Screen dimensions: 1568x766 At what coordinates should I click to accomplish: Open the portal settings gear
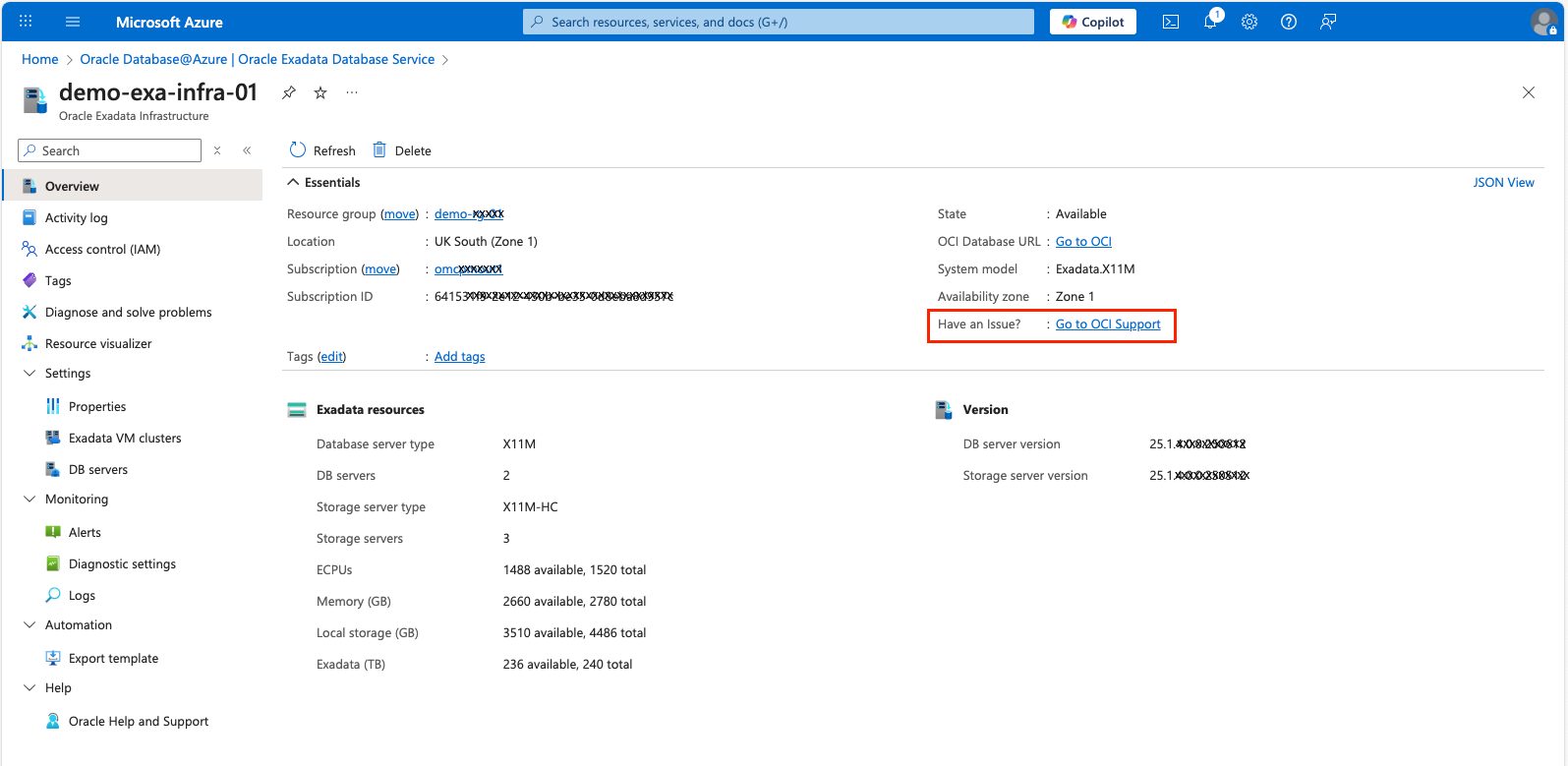(x=1249, y=22)
